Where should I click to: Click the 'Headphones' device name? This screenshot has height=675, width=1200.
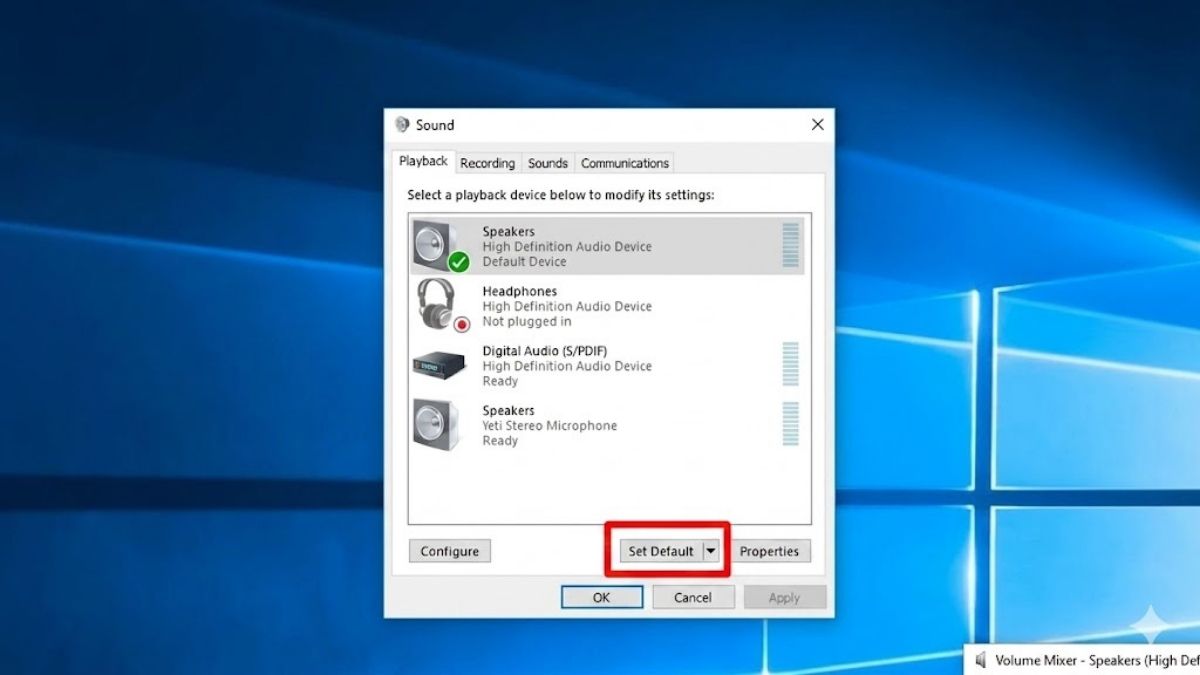520,291
